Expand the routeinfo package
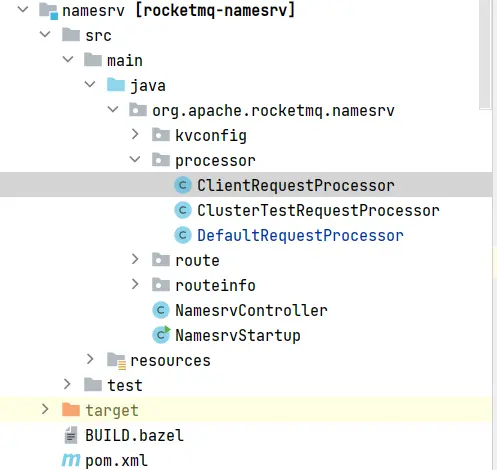The height and width of the screenshot is (470, 497). pyautogui.click(x=135, y=284)
